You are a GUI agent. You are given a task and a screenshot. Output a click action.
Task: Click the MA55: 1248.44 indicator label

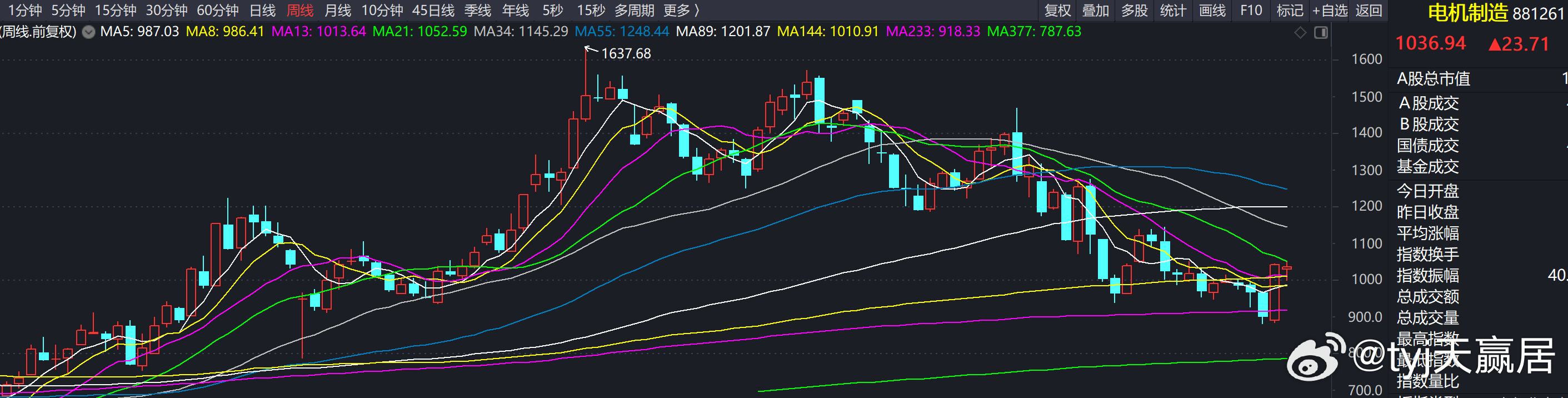pos(622,31)
